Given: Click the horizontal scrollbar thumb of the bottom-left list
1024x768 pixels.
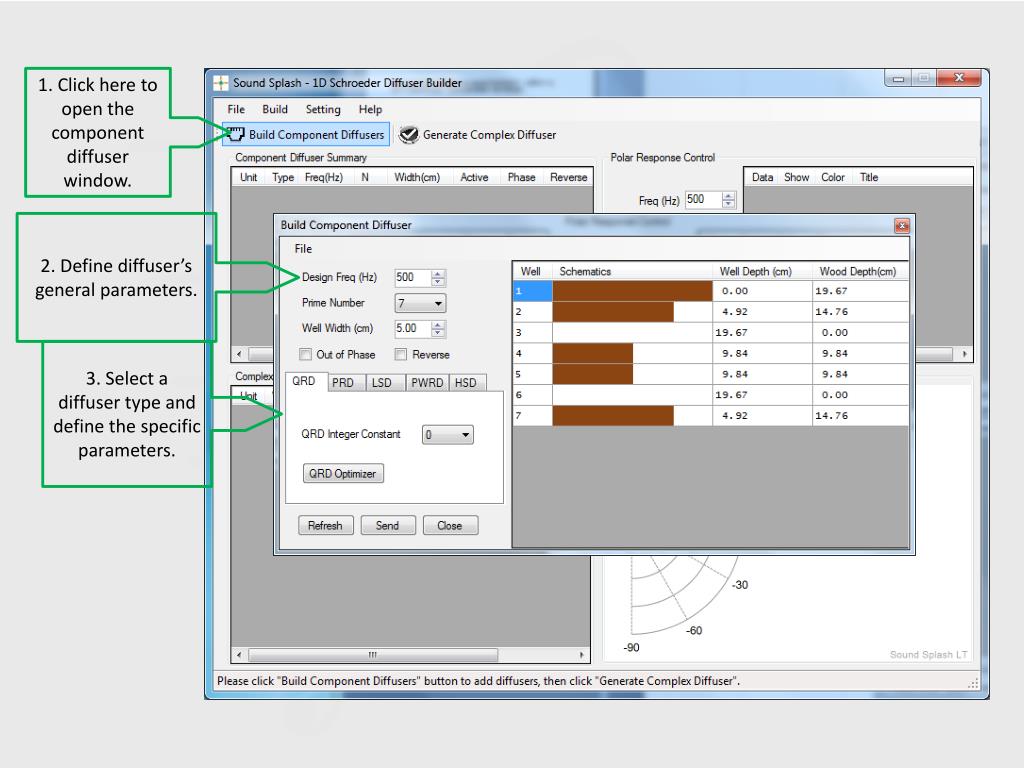Looking at the screenshot, I should click(x=373, y=655).
